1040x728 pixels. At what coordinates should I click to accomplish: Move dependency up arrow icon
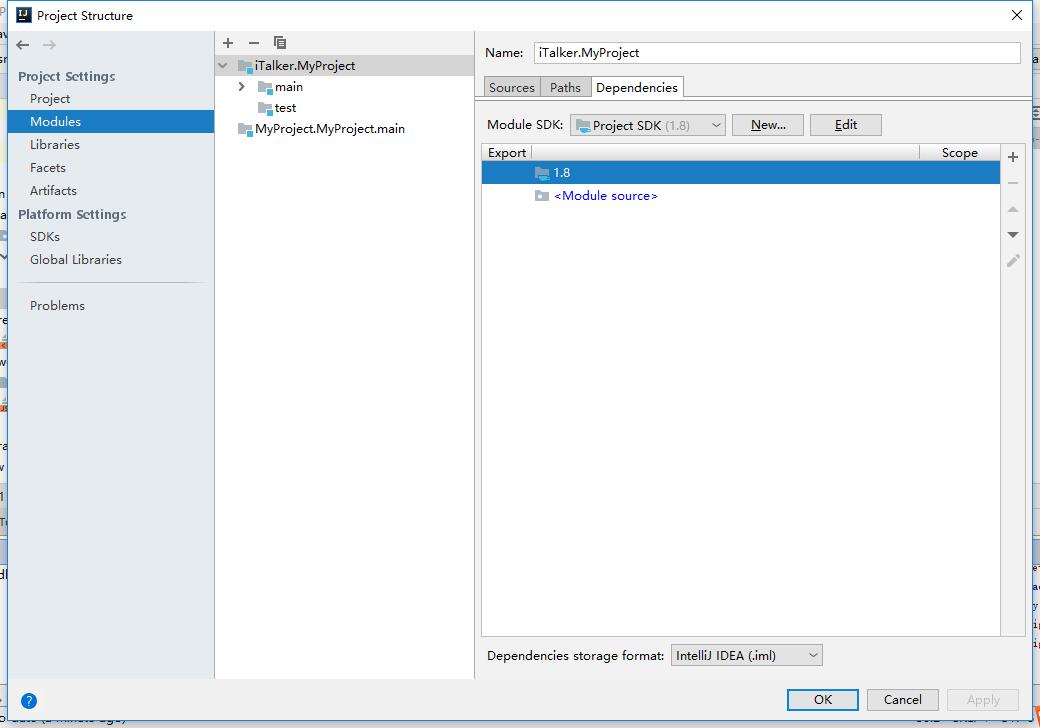[1013, 210]
